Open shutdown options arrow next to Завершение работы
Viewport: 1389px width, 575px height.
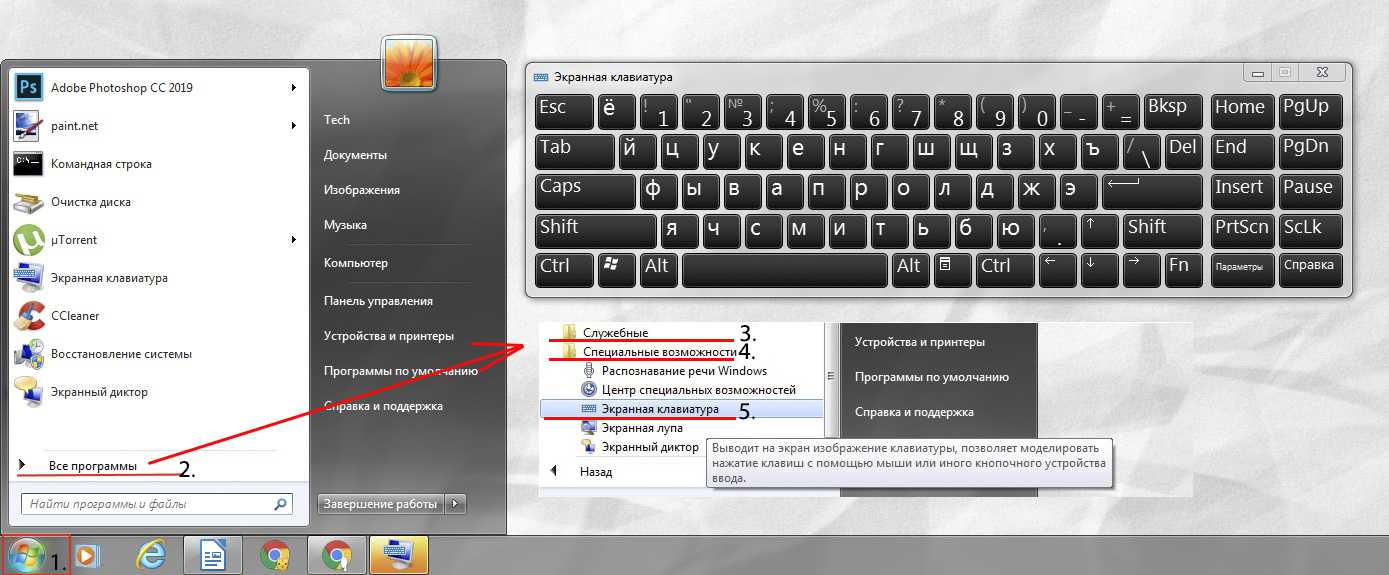[x=456, y=504]
